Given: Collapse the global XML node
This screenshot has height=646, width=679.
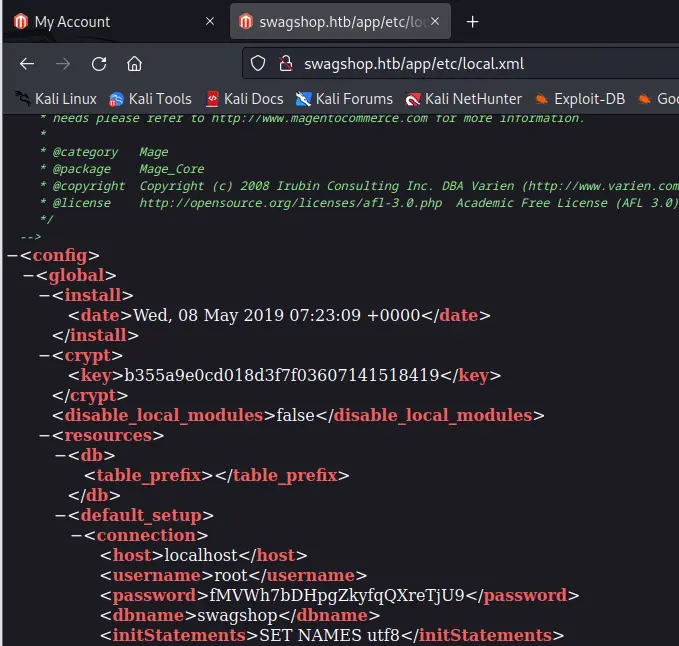Looking at the screenshot, I should coord(29,275).
